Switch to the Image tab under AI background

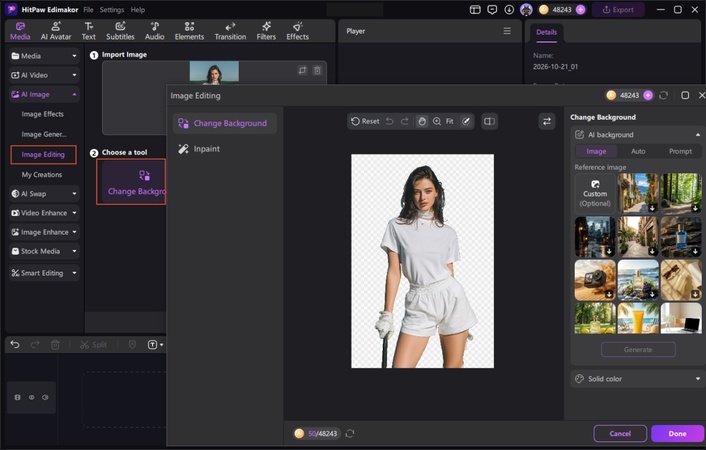point(596,151)
